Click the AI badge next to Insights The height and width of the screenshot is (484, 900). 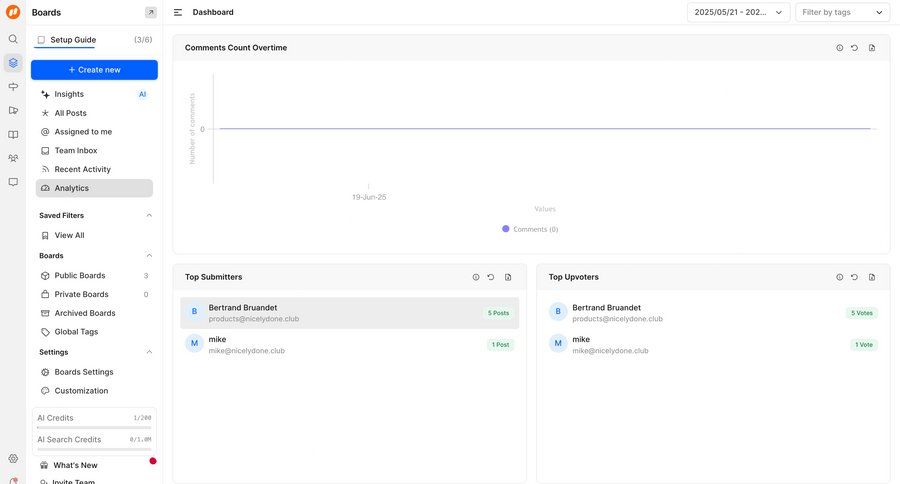pyautogui.click(x=142, y=94)
